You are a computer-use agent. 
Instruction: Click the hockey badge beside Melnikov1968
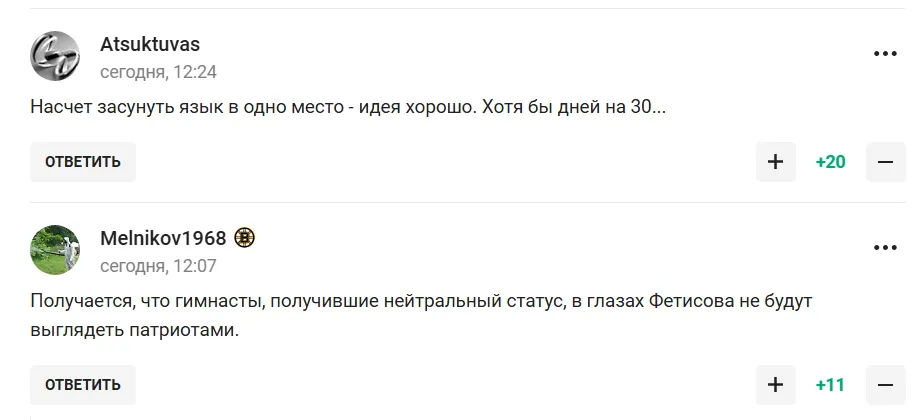[x=245, y=238]
